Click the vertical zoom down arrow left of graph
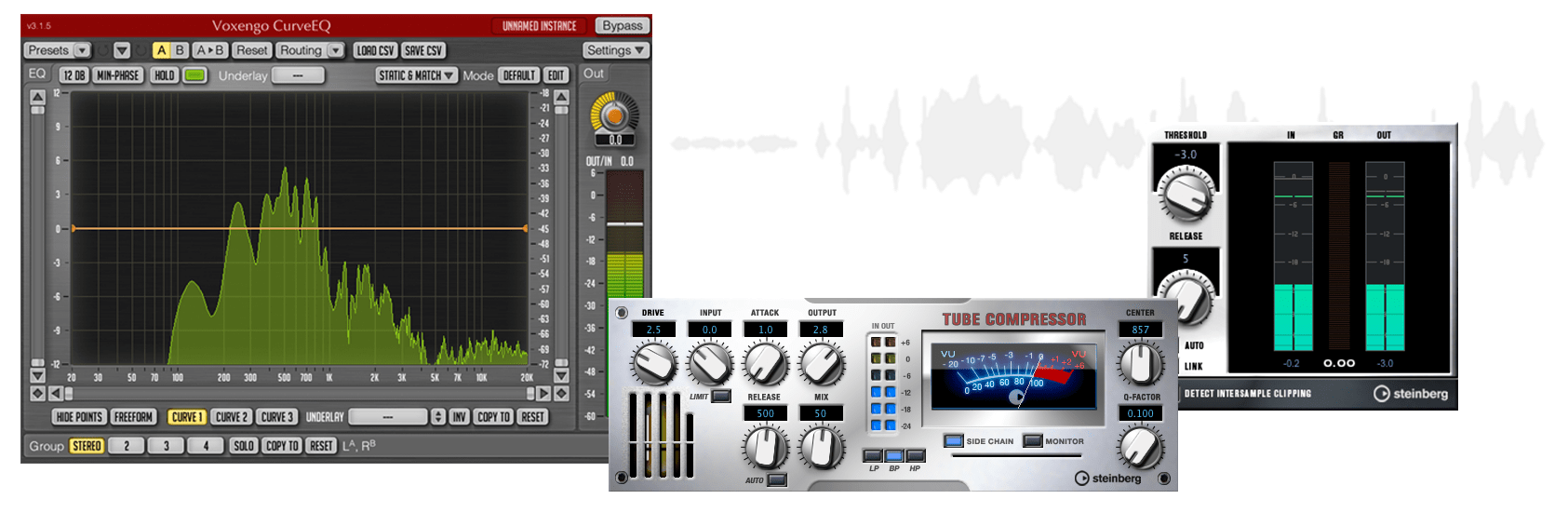This screenshot has width=1568, height=526. 37,376
